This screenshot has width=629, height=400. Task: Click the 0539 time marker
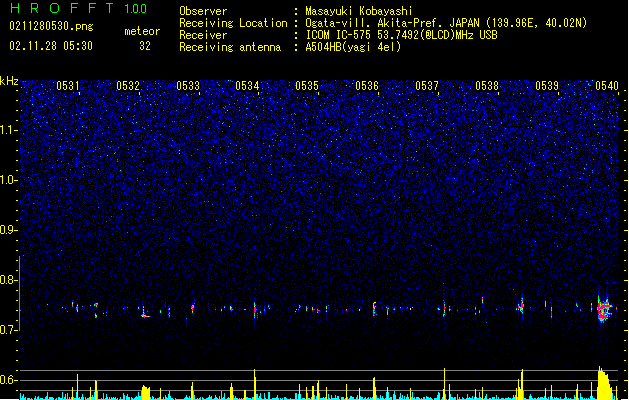point(547,86)
